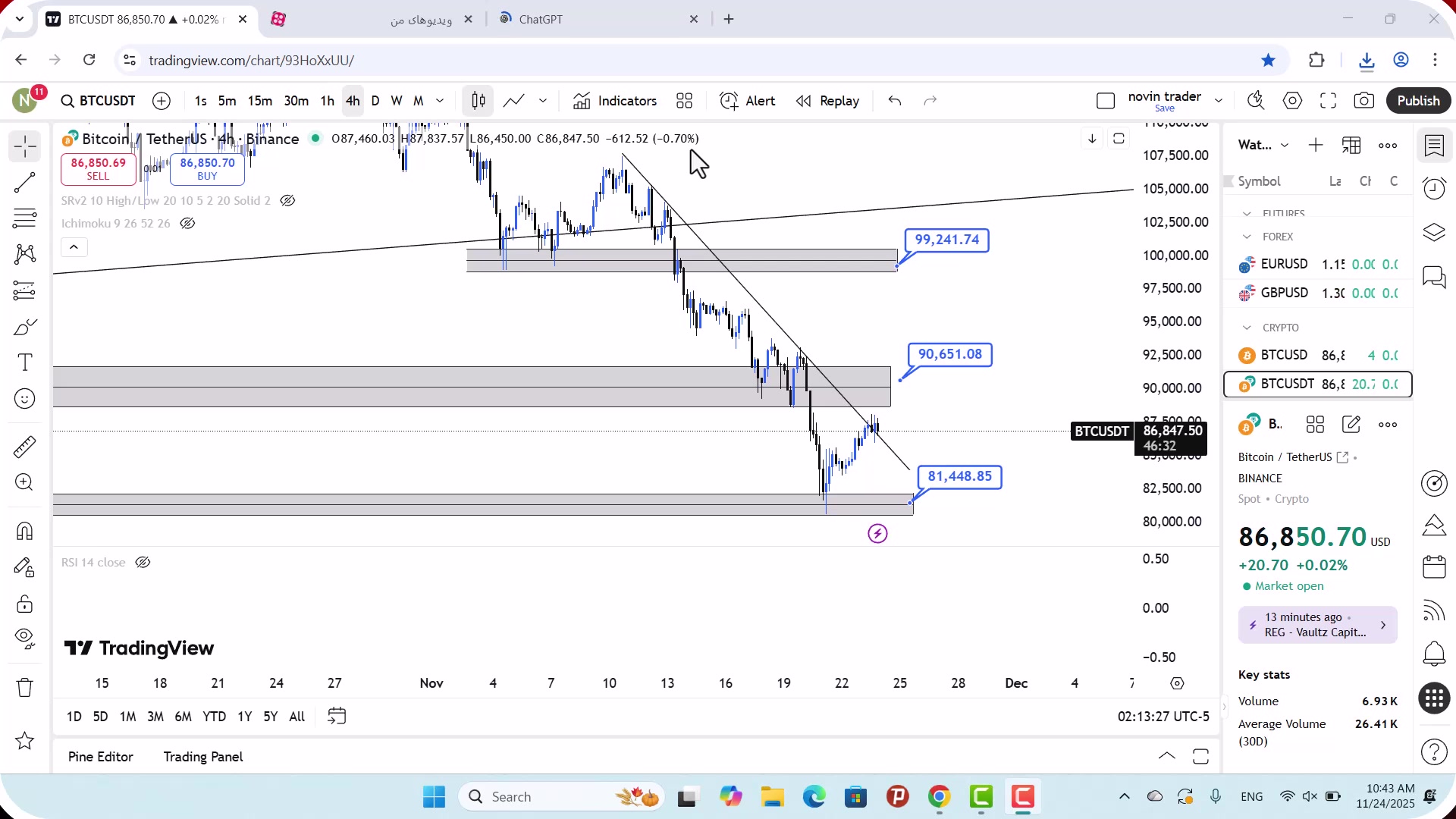Toggle stay in drawing mode
This screenshot has width=1456, height=819.
click(x=24, y=567)
